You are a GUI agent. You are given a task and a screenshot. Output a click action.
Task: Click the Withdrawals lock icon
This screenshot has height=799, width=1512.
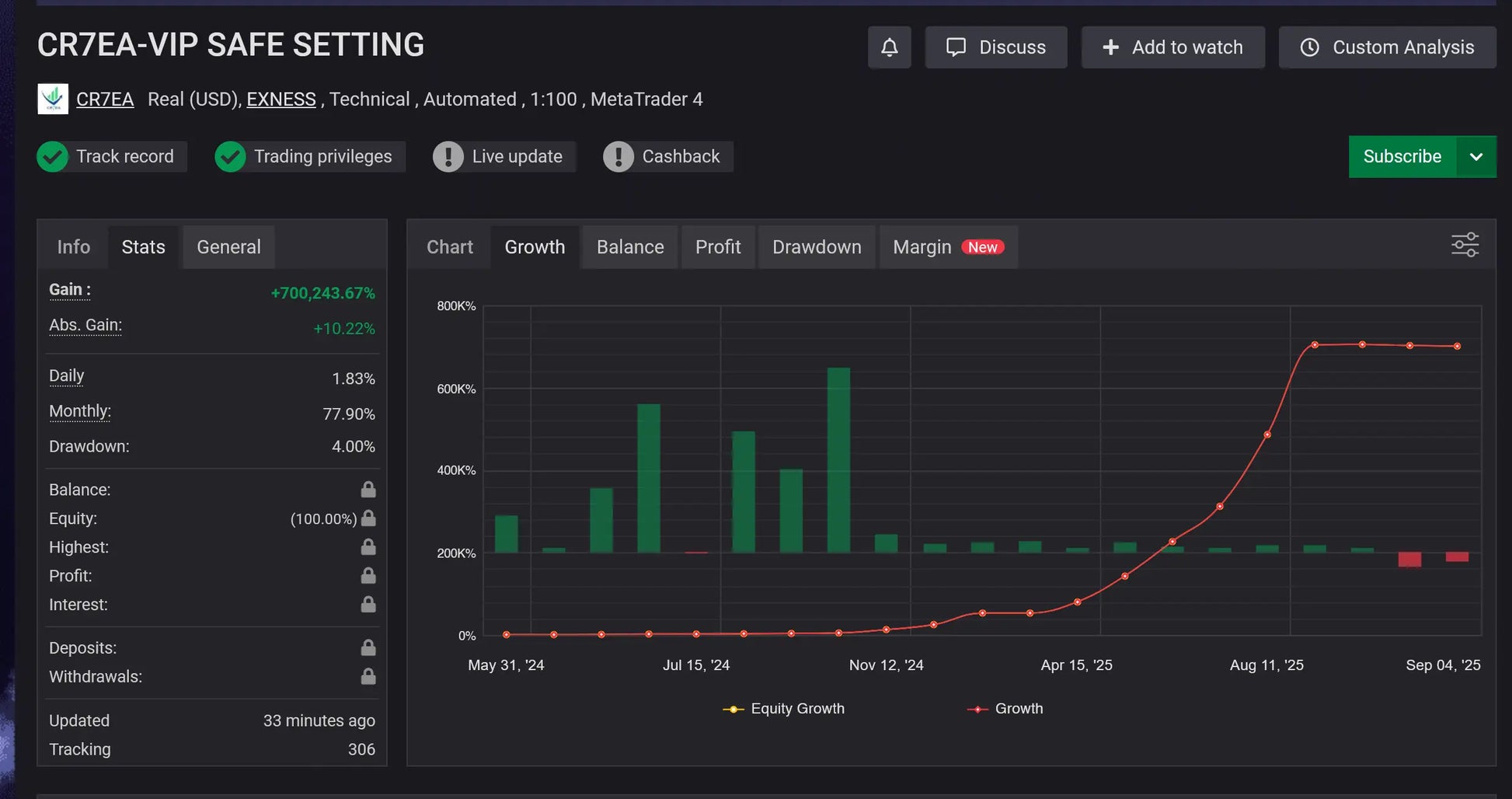coord(368,676)
